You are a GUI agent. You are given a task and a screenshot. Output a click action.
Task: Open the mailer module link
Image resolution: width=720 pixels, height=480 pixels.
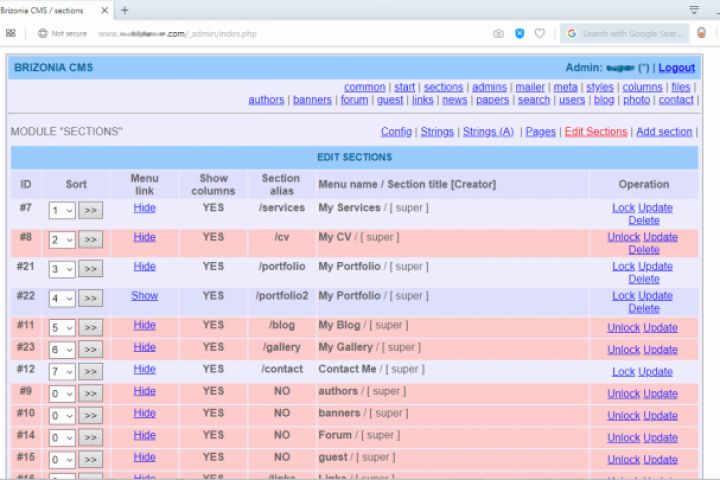pos(530,87)
